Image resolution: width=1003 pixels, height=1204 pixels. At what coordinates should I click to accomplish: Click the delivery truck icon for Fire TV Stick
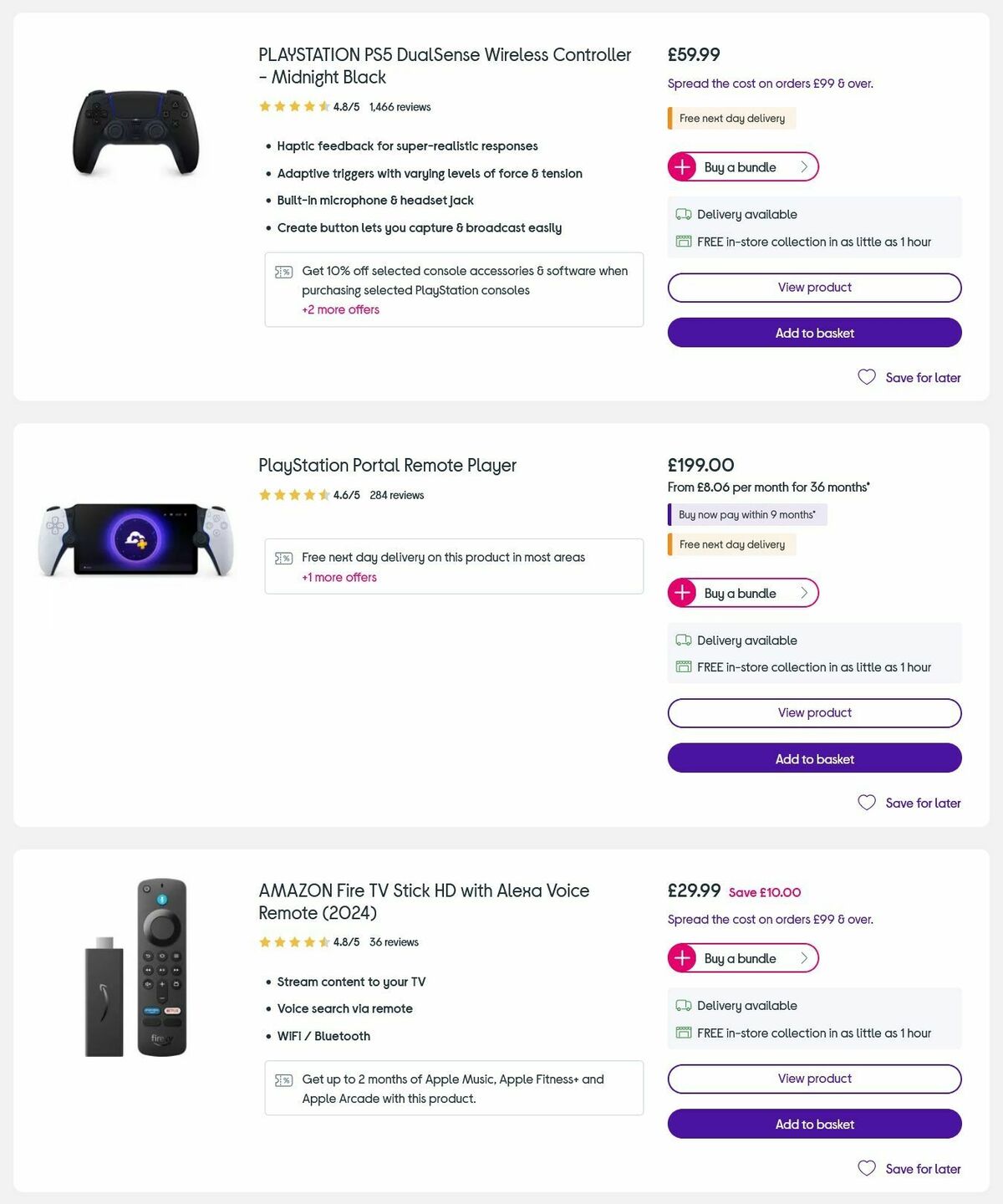[x=683, y=1005]
